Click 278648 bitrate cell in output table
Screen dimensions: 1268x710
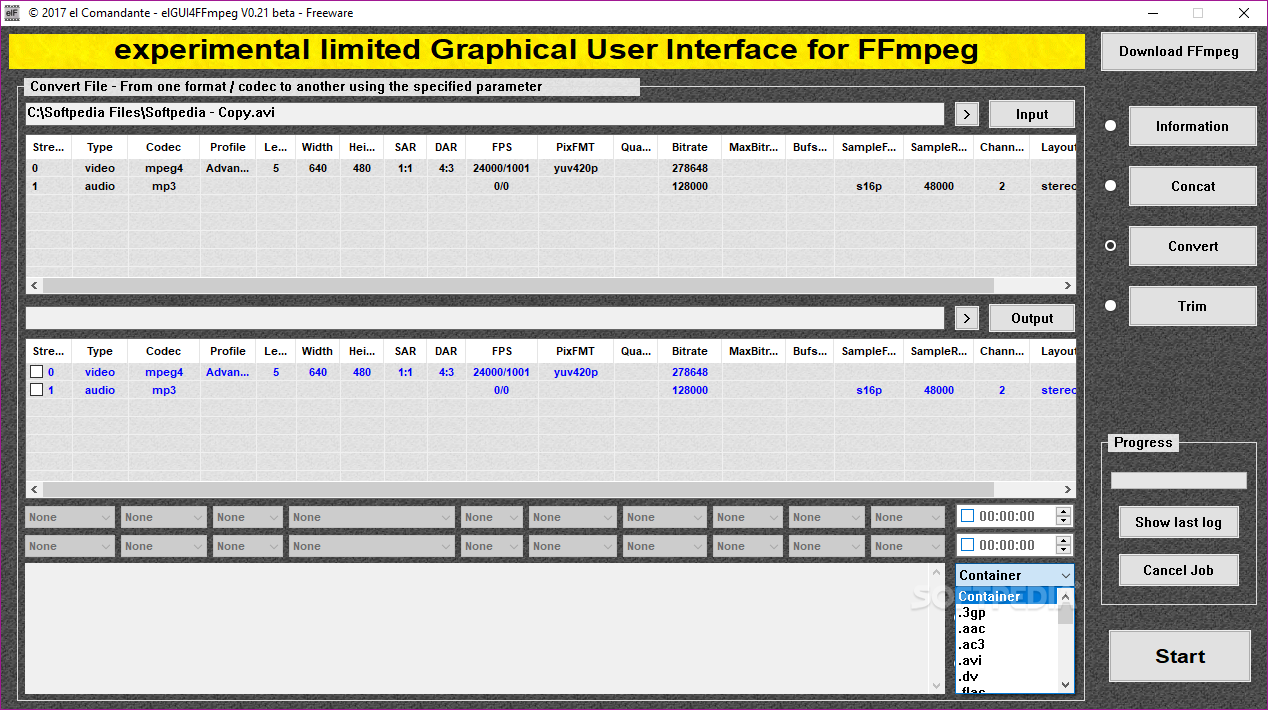(x=690, y=372)
